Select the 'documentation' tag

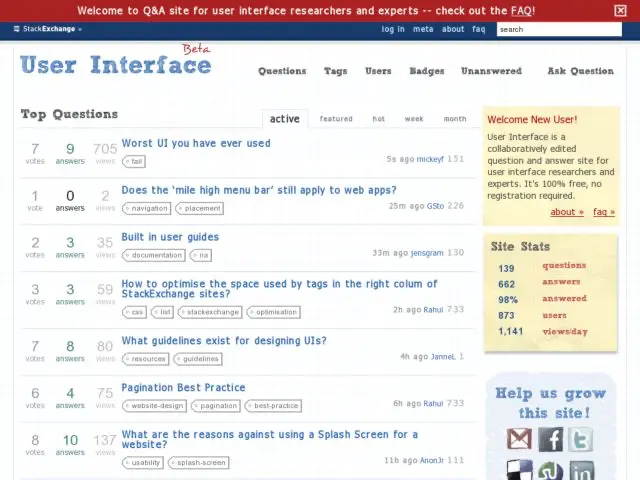[153, 255]
